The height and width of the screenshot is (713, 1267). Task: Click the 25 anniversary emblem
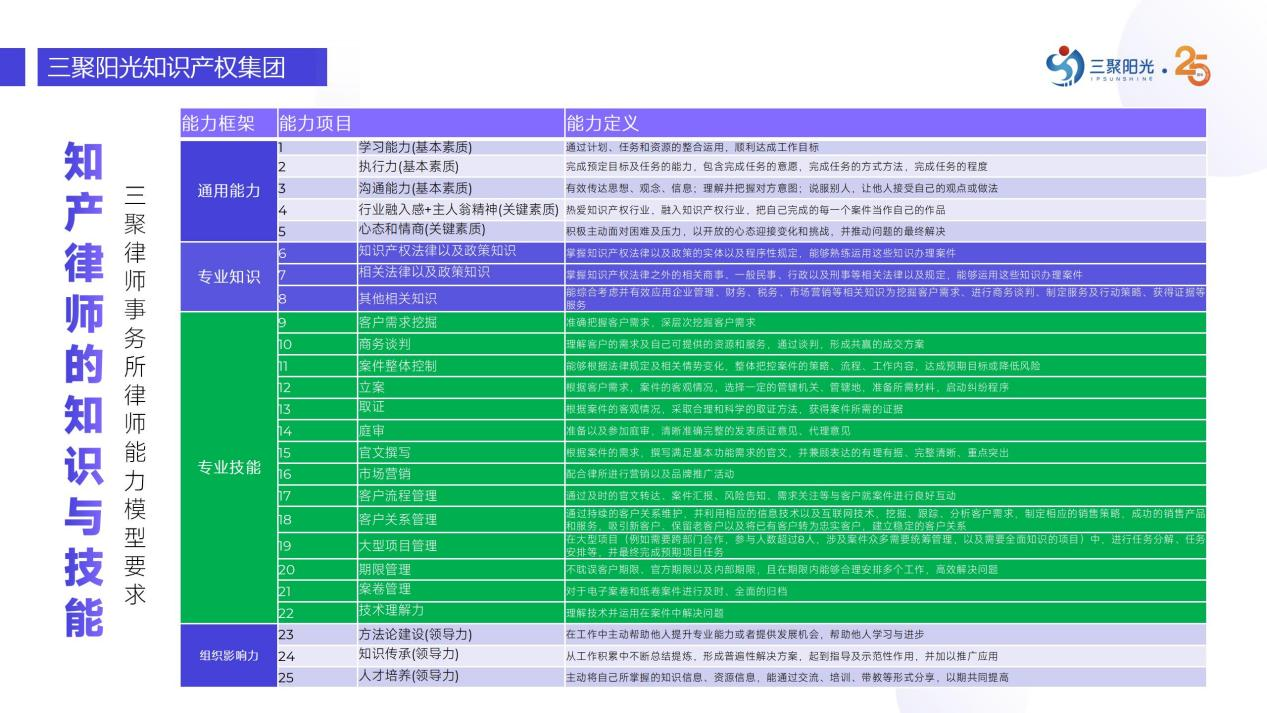(1192, 66)
